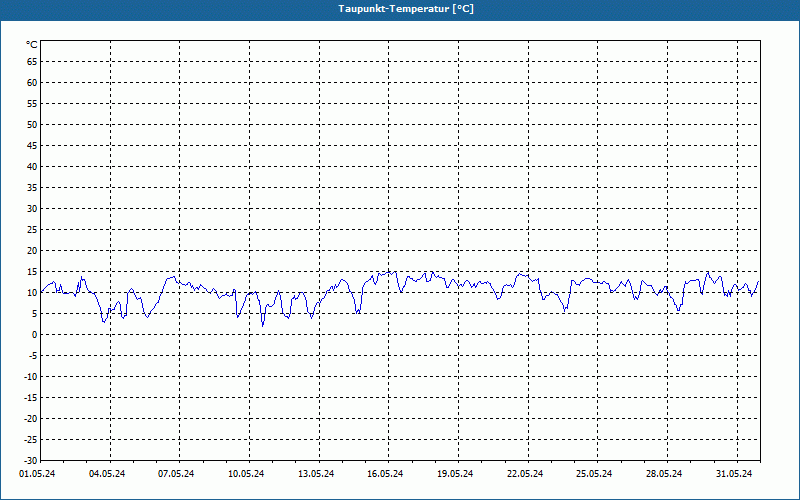The image size is (800, 500).
Task: Click the 30 value on the y-axis
Action: [32, 209]
